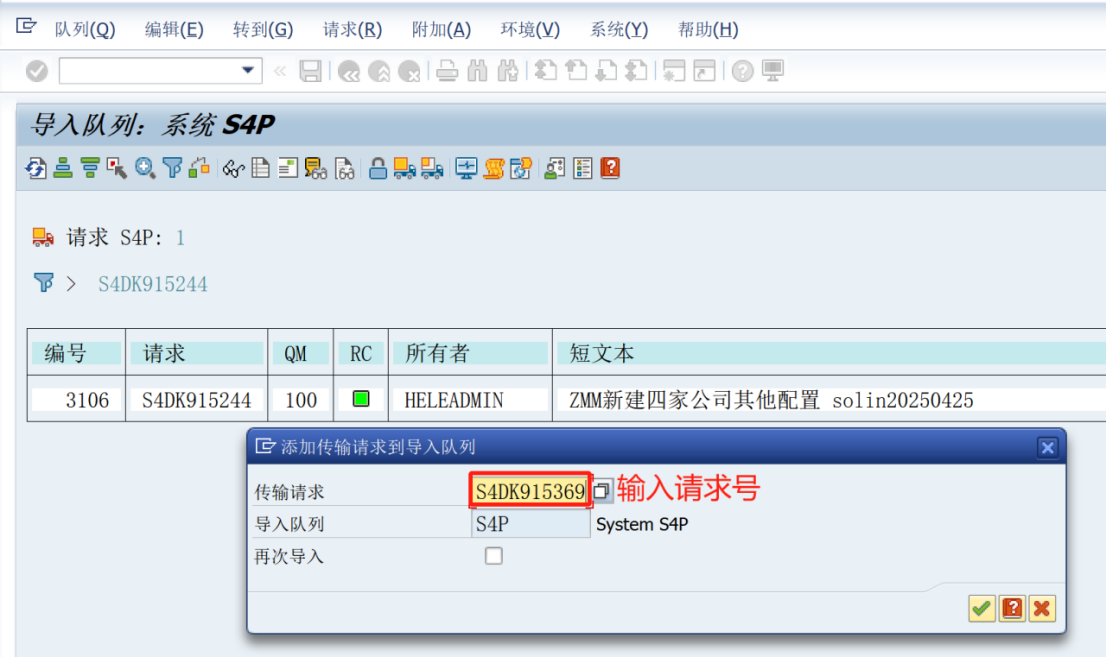Click the Select All green bars icon
The image size is (1107, 658).
pos(63,168)
